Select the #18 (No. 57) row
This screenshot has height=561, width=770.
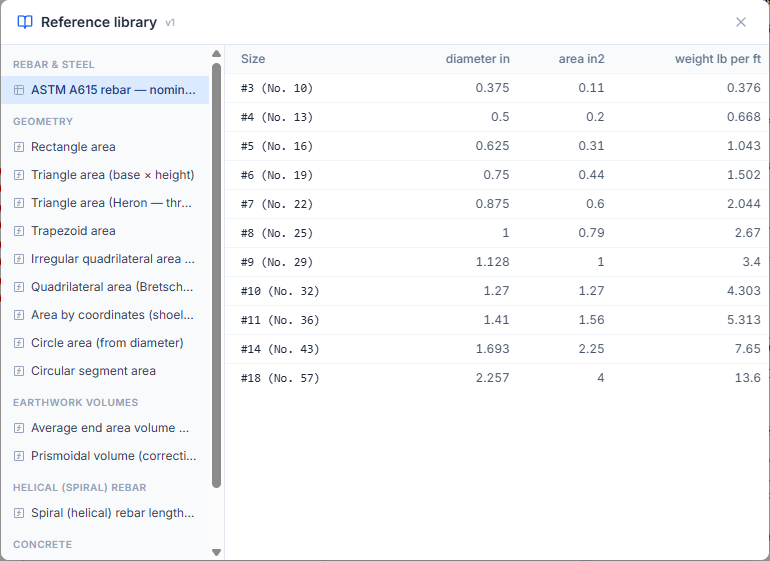click(x=497, y=378)
